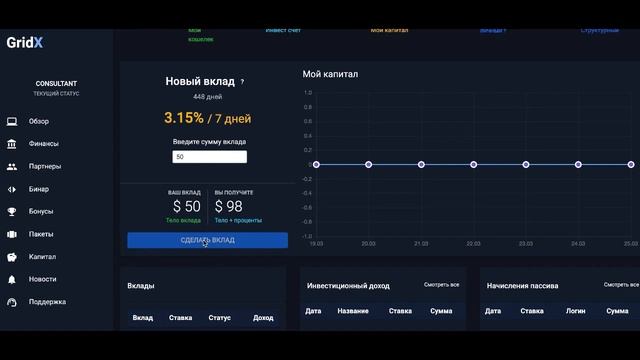This screenshot has height=360, width=640.
Task: Click the Капитал piggy bank icon
Action: pos(12,257)
